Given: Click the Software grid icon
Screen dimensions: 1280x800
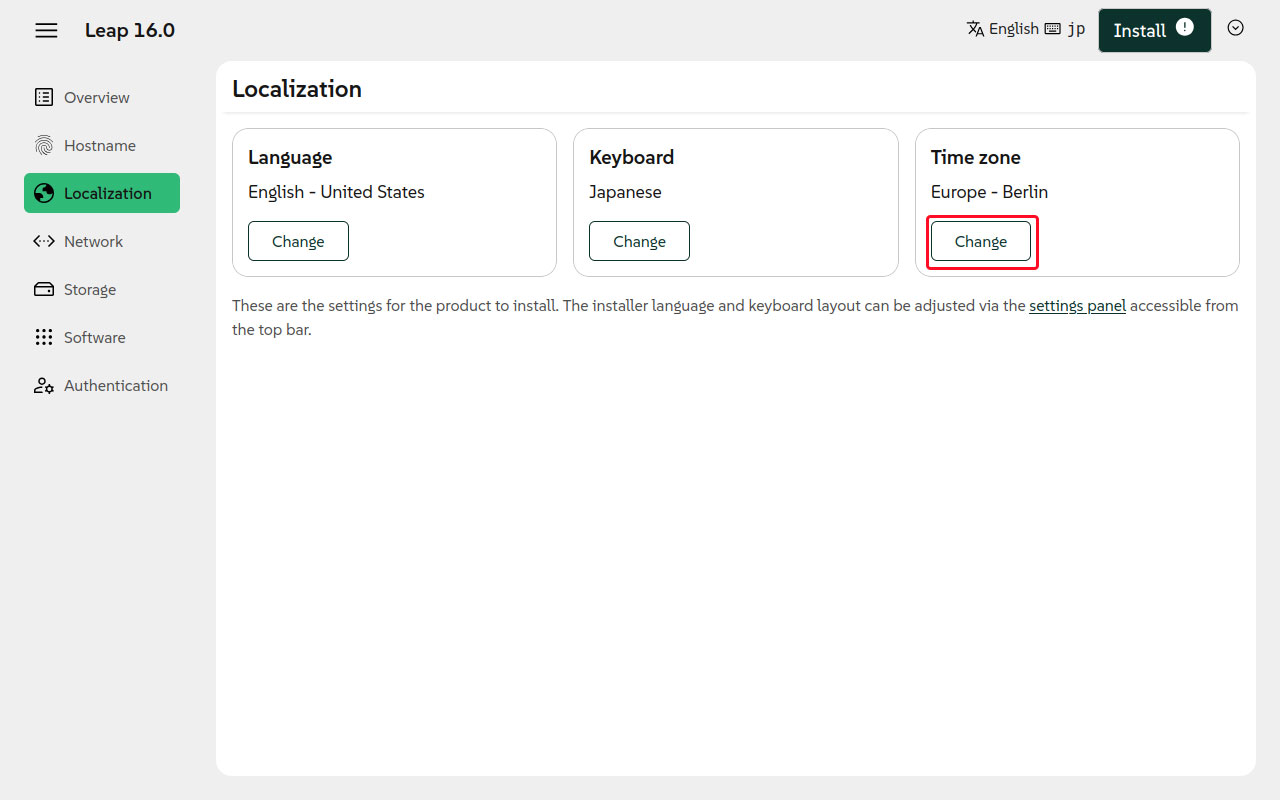Looking at the screenshot, I should click(x=44, y=337).
